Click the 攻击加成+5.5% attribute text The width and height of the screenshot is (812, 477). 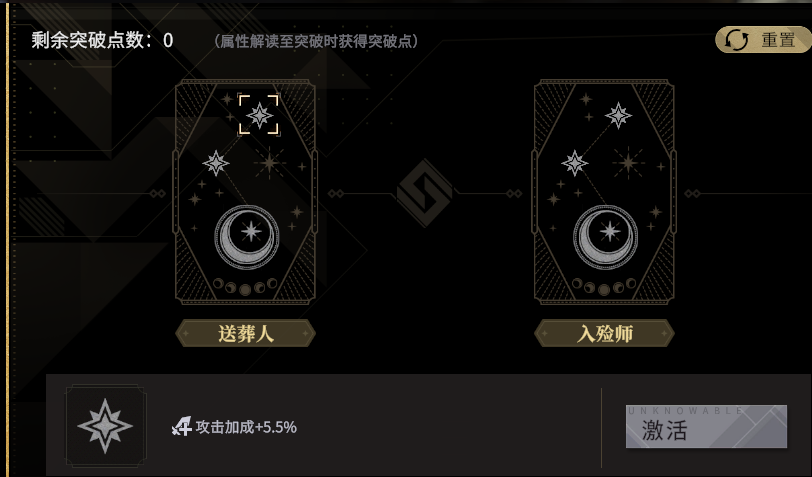click(246, 427)
